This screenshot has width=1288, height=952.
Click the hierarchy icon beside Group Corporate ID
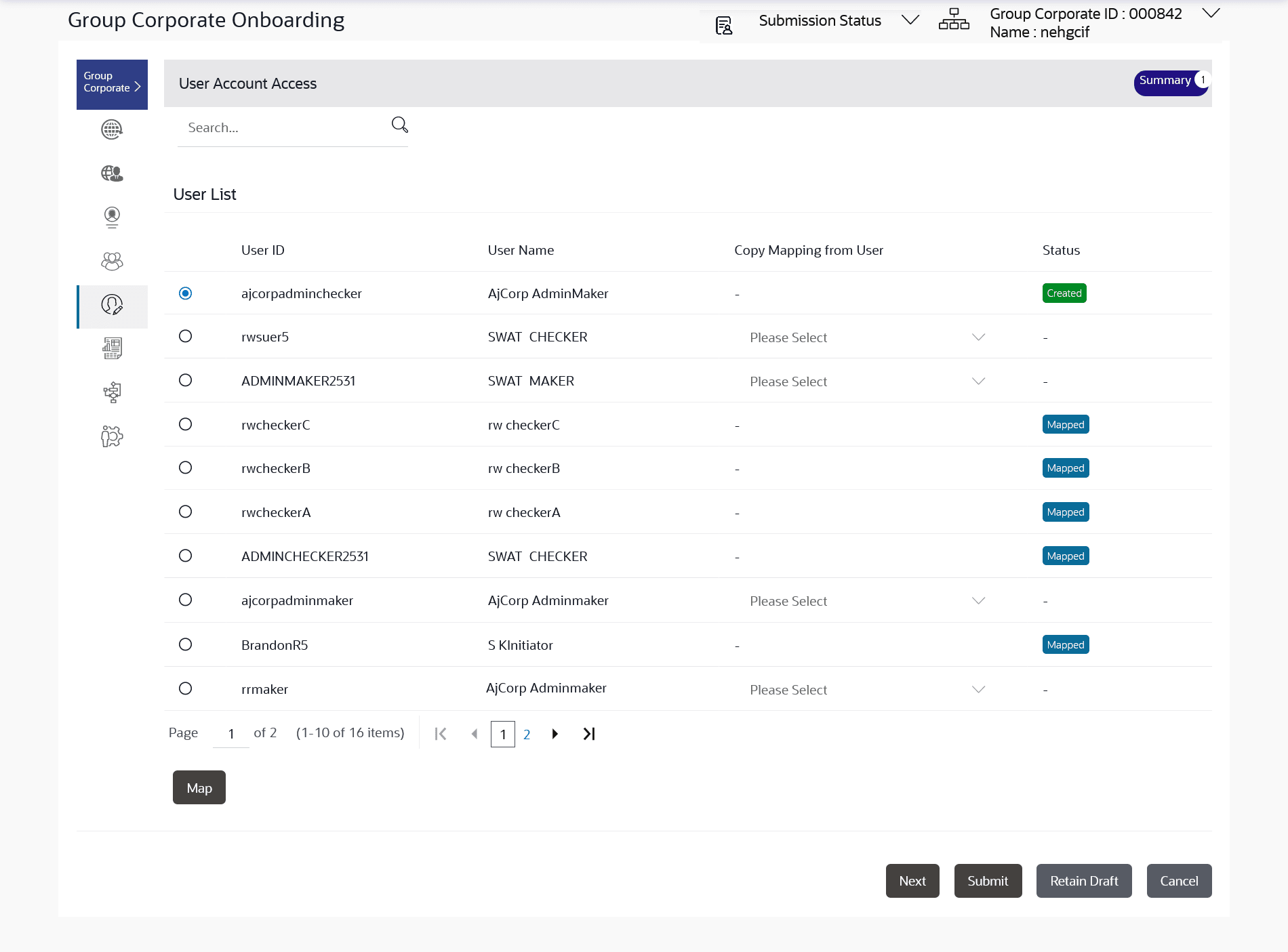point(954,20)
